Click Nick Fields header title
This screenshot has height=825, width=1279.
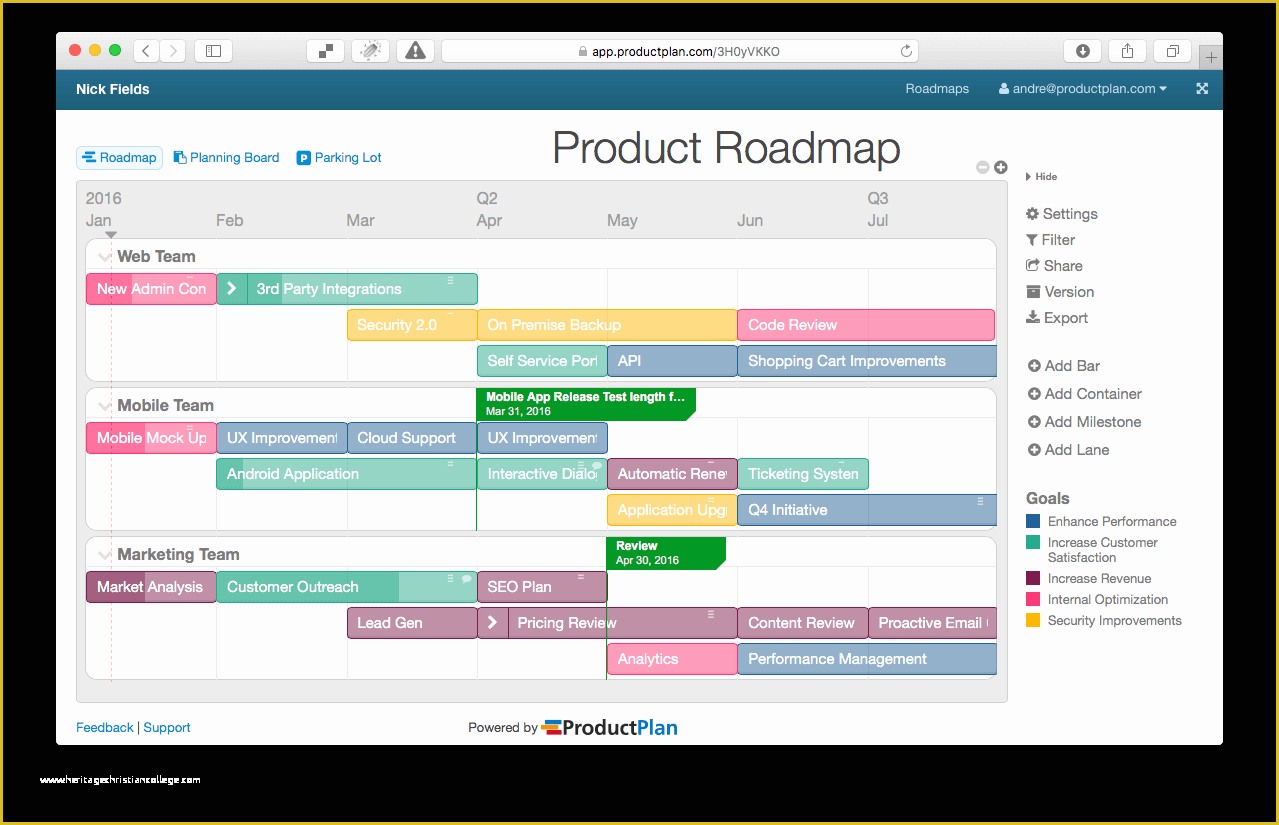[x=113, y=89]
